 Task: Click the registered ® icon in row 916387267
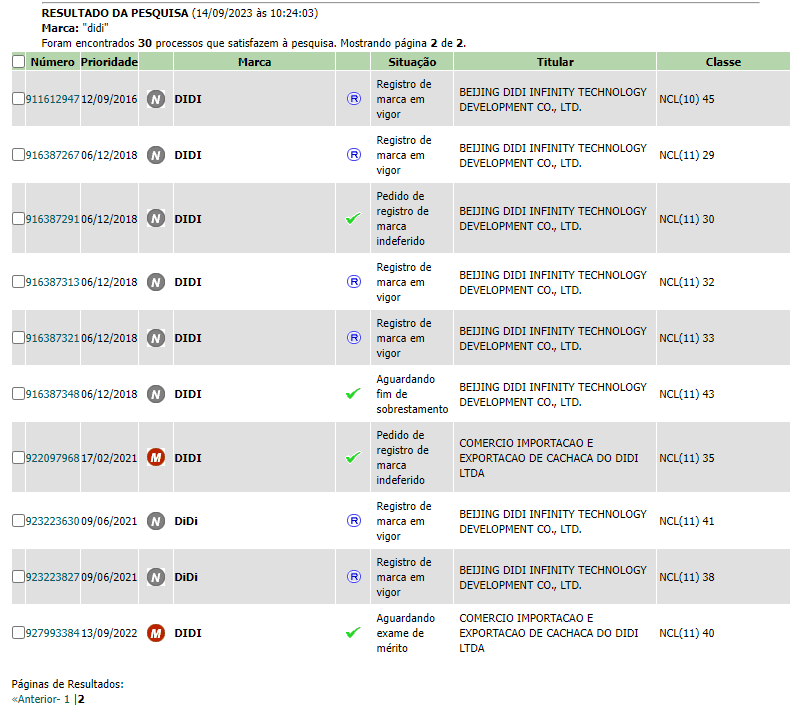click(354, 154)
